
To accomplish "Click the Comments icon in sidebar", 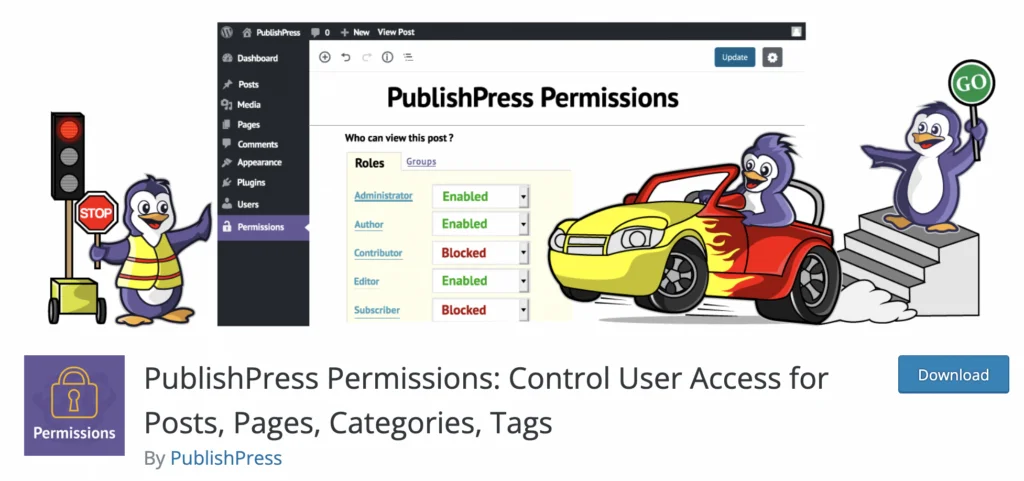I will click(x=227, y=143).
